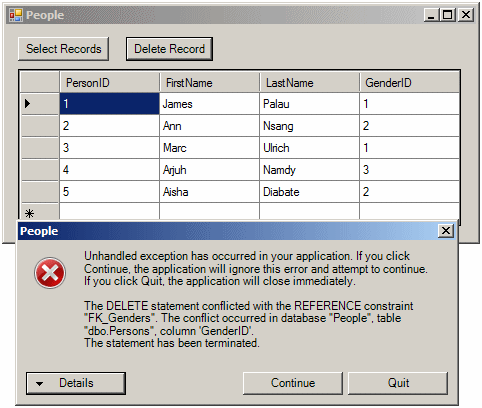Click the Unhandled exception message text
The height and width of the screenshot is (408, 482).
click(256, 269)
